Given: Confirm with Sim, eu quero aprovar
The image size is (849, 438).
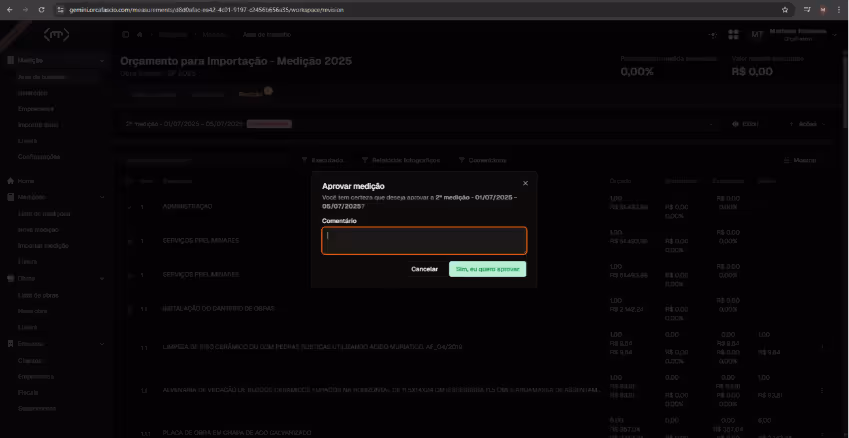Looking at the screenshot, I should pos(487,269).
